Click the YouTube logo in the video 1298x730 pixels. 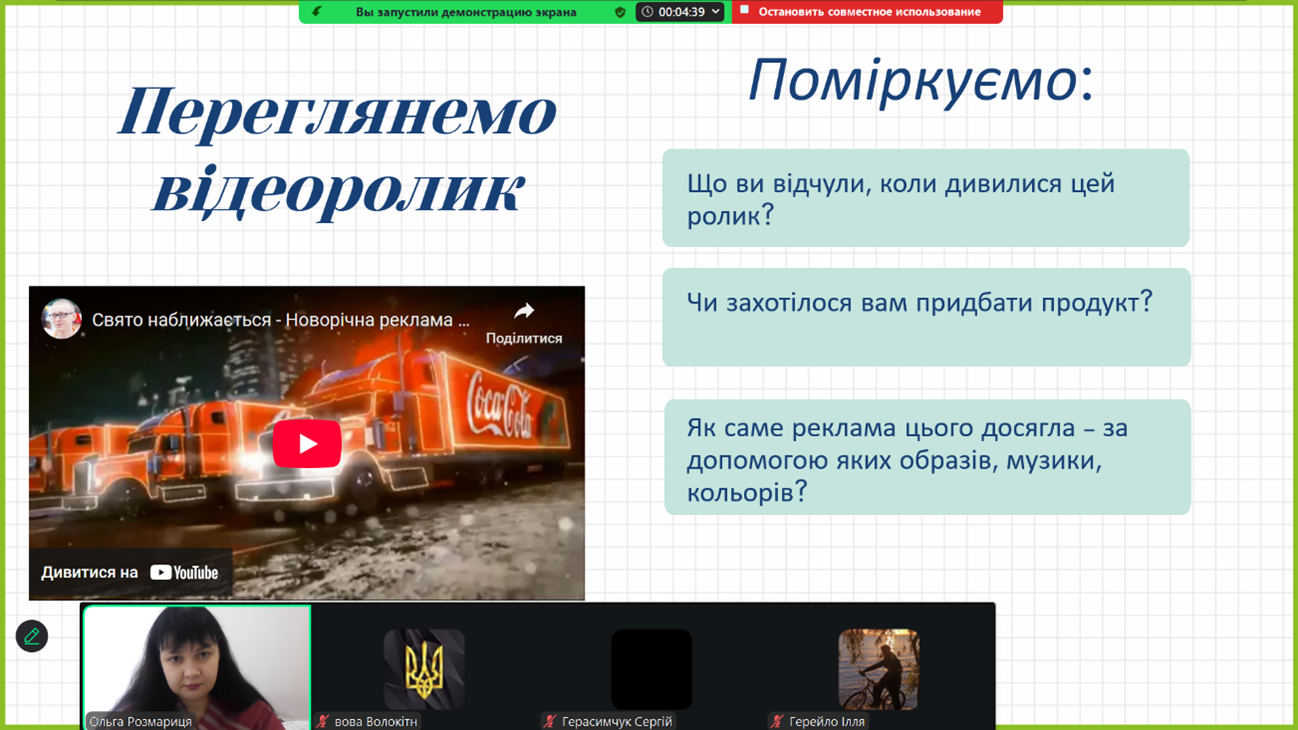(x=185, y=573)
